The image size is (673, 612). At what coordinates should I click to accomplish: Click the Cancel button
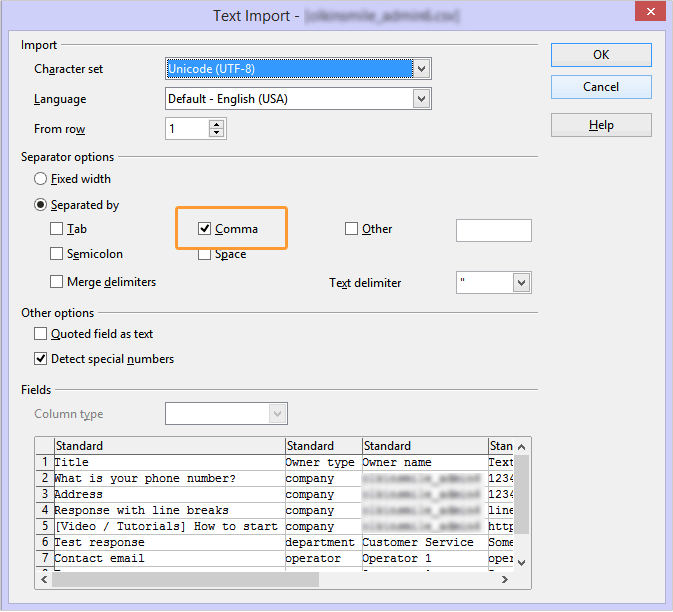click(601, 87)
